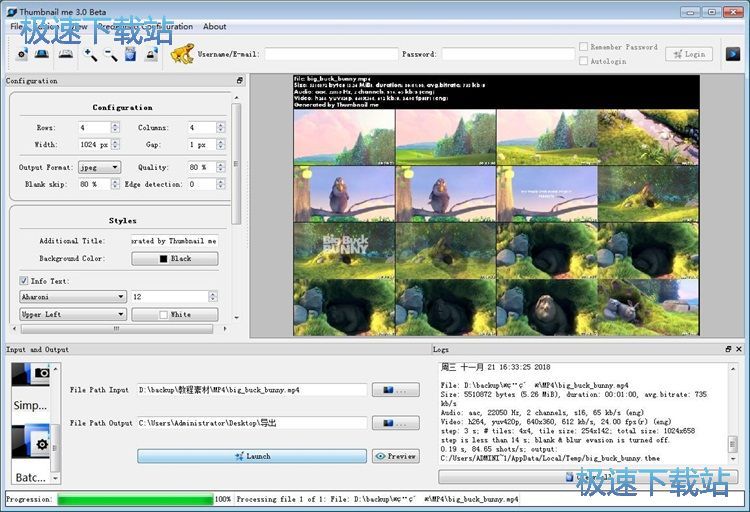Enable the Remember Password checkbox
This screenshot has width=750, height=512.
(x=584, y=46)
